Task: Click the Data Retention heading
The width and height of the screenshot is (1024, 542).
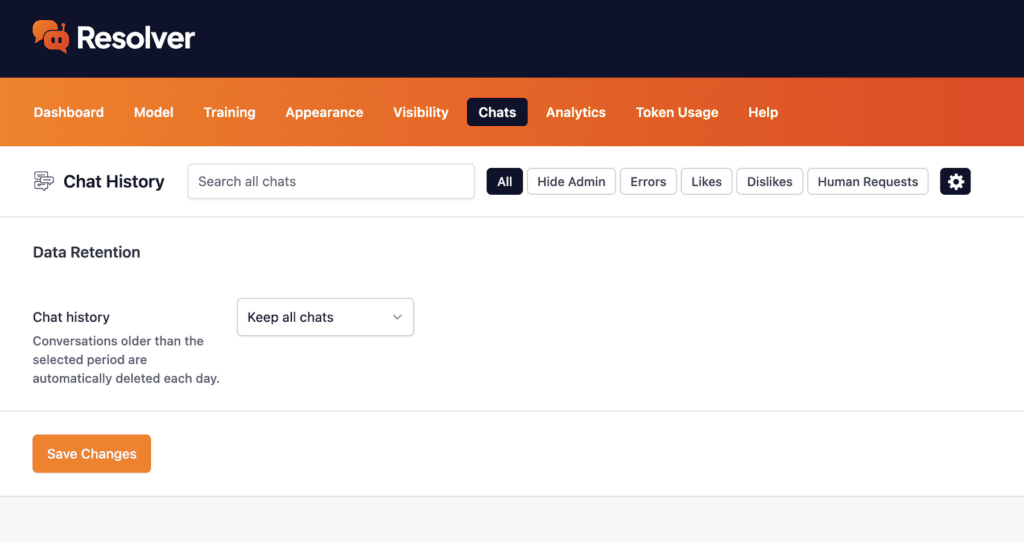Action: (86, 252)
